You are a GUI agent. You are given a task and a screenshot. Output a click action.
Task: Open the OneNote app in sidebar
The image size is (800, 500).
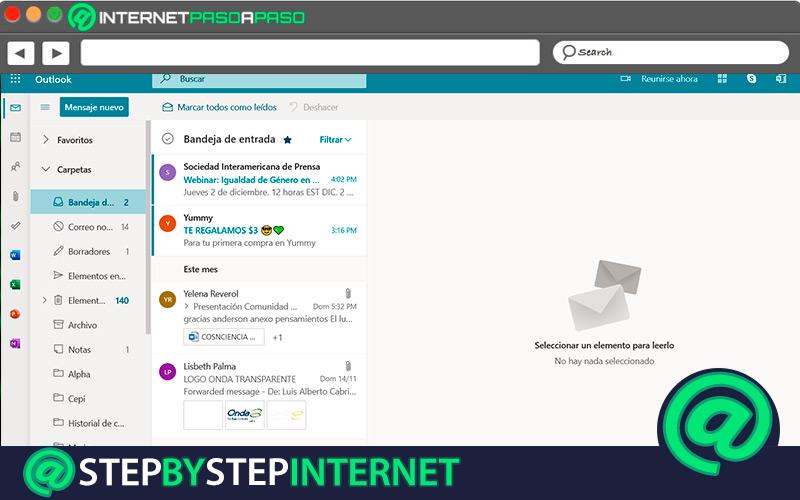[15, 343]
